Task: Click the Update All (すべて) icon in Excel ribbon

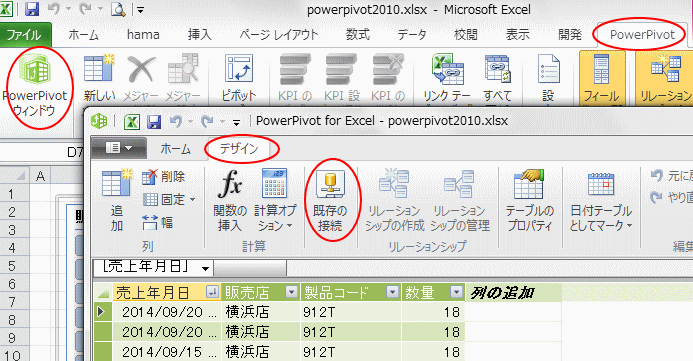Action: (498, 77)
